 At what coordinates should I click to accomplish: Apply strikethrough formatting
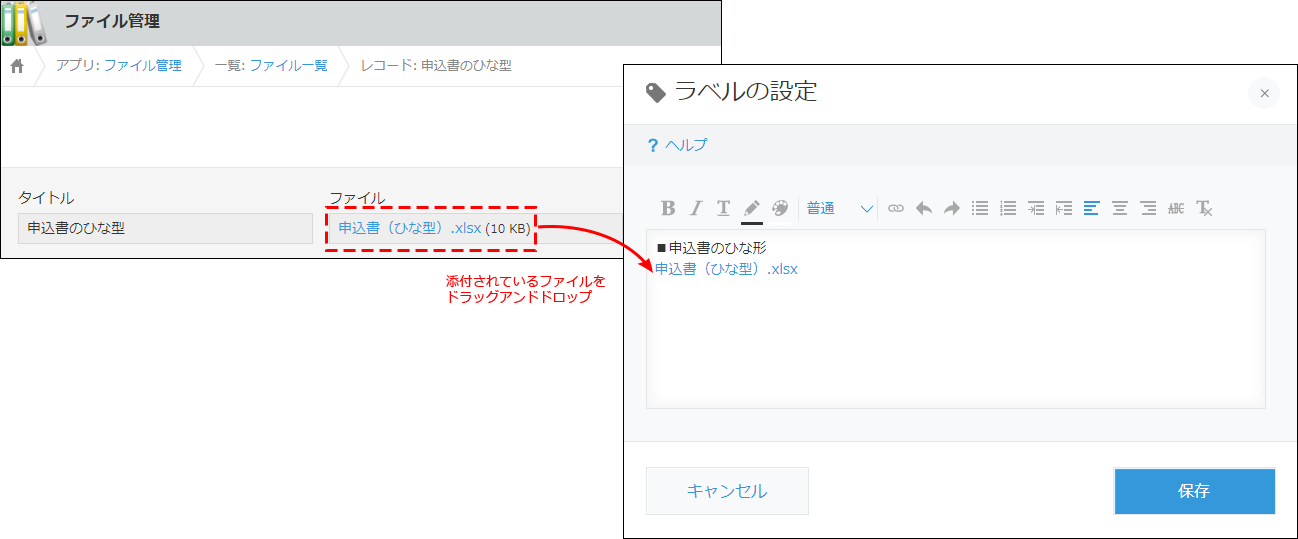[1176, 208]
